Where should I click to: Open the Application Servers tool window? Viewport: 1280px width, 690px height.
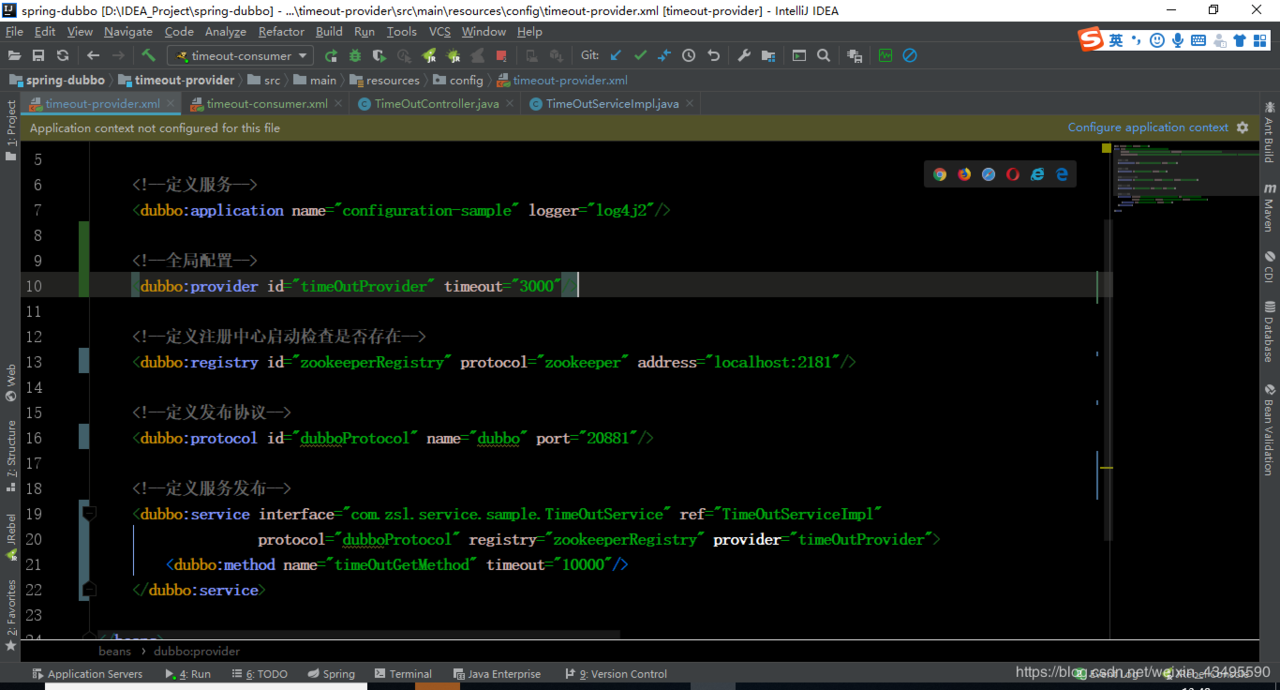point(87,674)
